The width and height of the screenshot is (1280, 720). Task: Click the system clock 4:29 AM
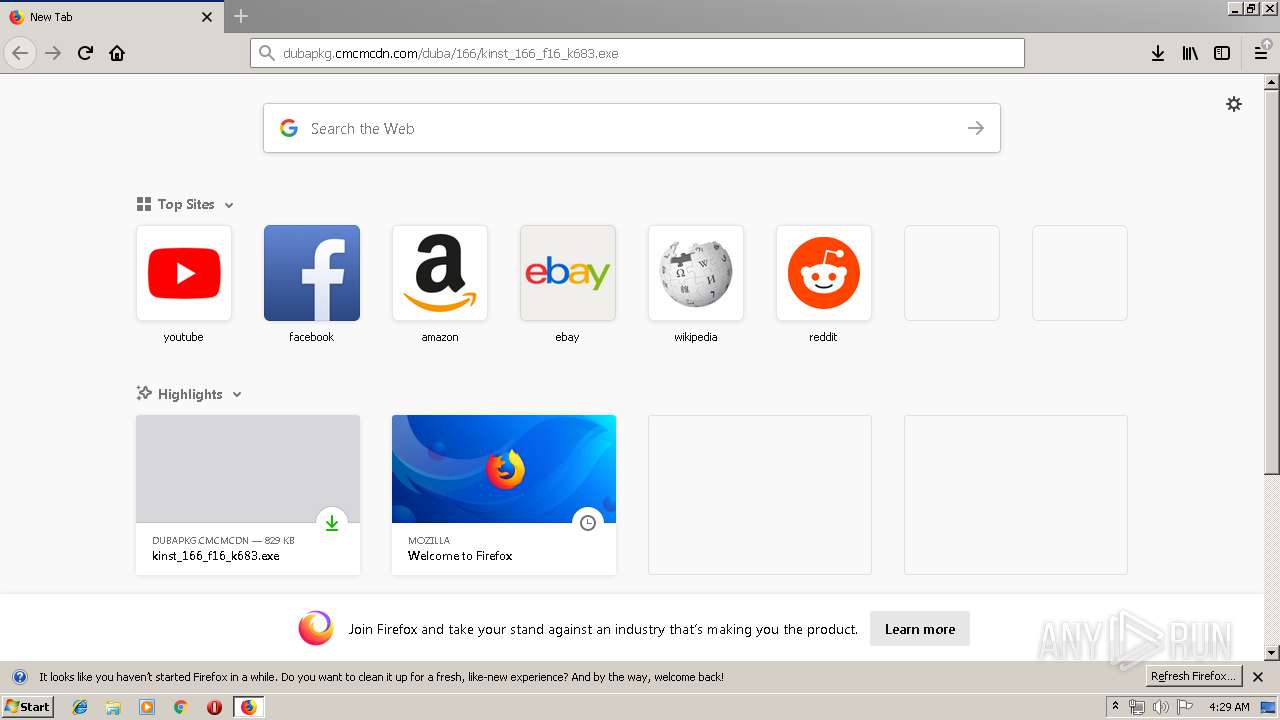[x=1229, y=707]
